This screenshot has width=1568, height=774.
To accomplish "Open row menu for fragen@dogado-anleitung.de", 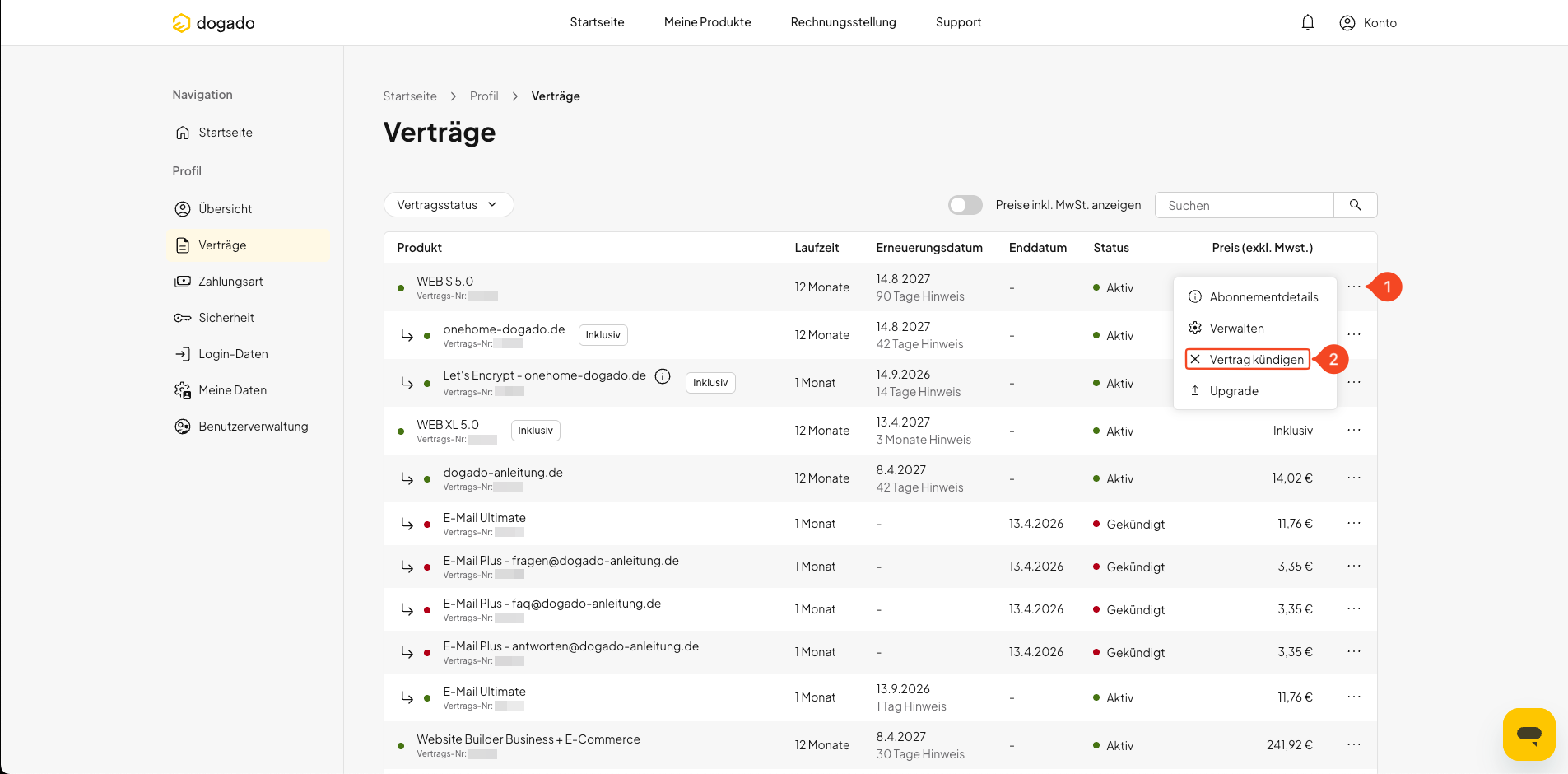I will 1354,566.
